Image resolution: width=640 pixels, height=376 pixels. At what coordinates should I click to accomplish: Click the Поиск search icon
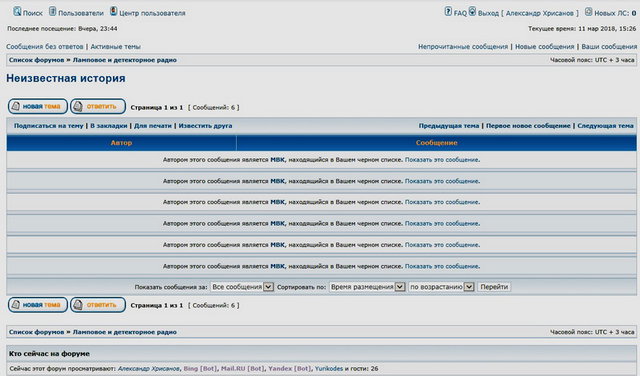tap(17, 11)
